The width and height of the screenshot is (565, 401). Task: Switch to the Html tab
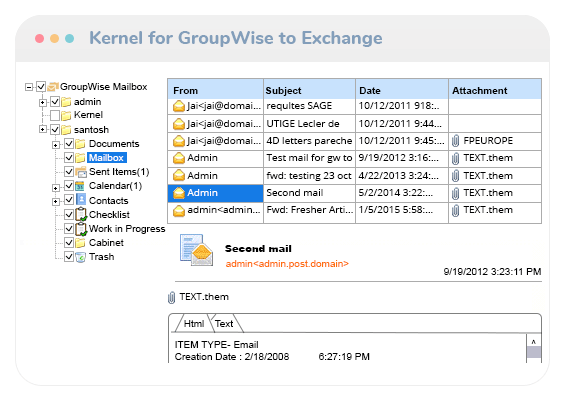[193, 324]
